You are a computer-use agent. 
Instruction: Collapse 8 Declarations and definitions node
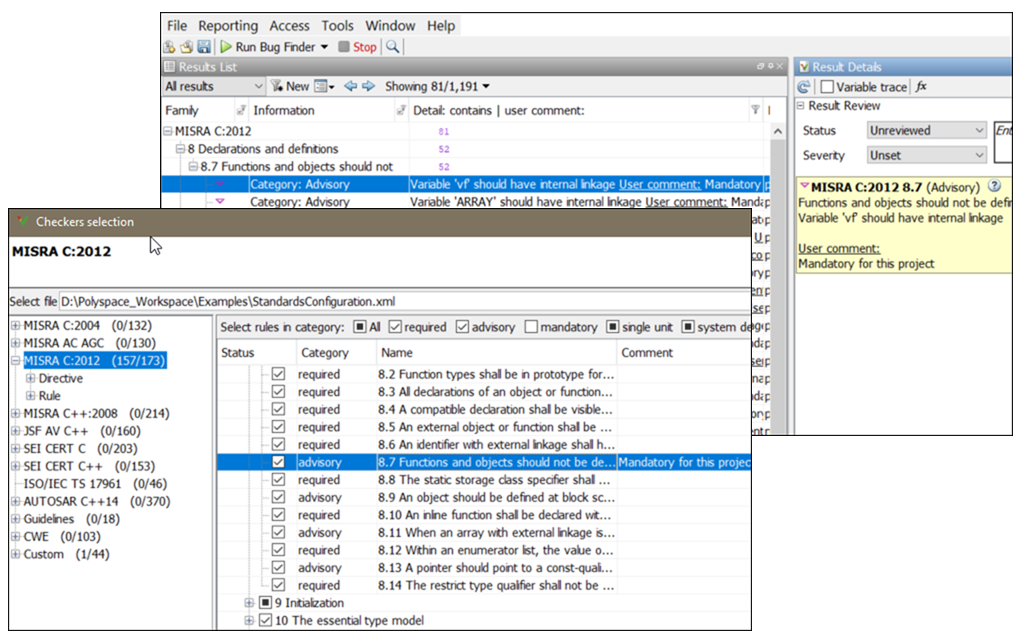181,149
